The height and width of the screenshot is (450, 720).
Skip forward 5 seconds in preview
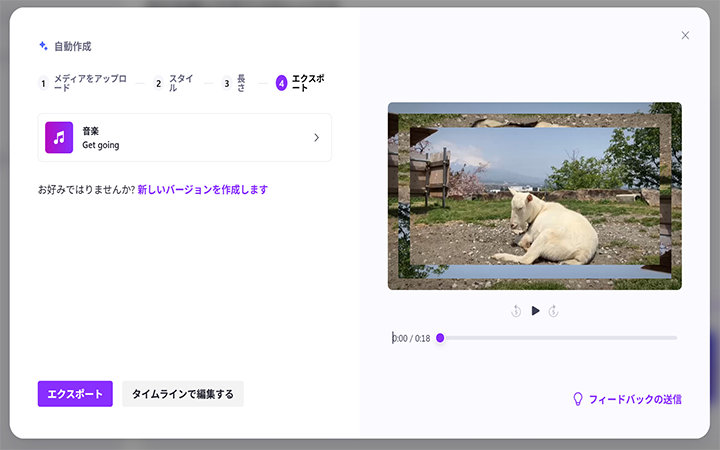pos(553,311)
